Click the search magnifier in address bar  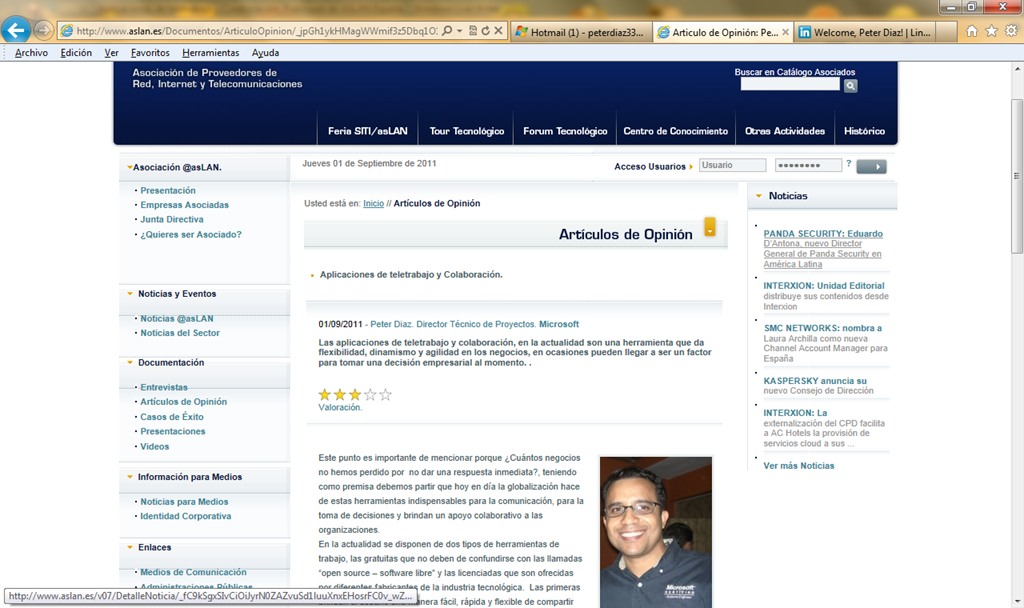point(447,31)
